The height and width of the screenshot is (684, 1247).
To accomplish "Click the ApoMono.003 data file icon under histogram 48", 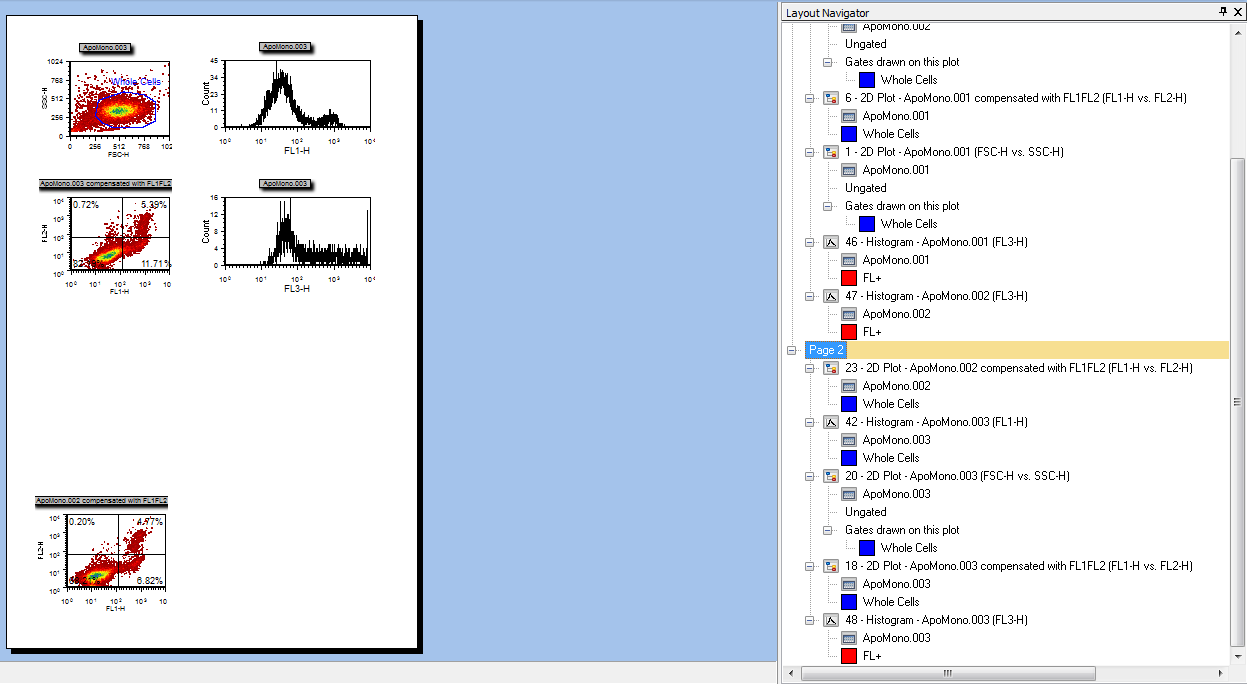I will [849, 638].
